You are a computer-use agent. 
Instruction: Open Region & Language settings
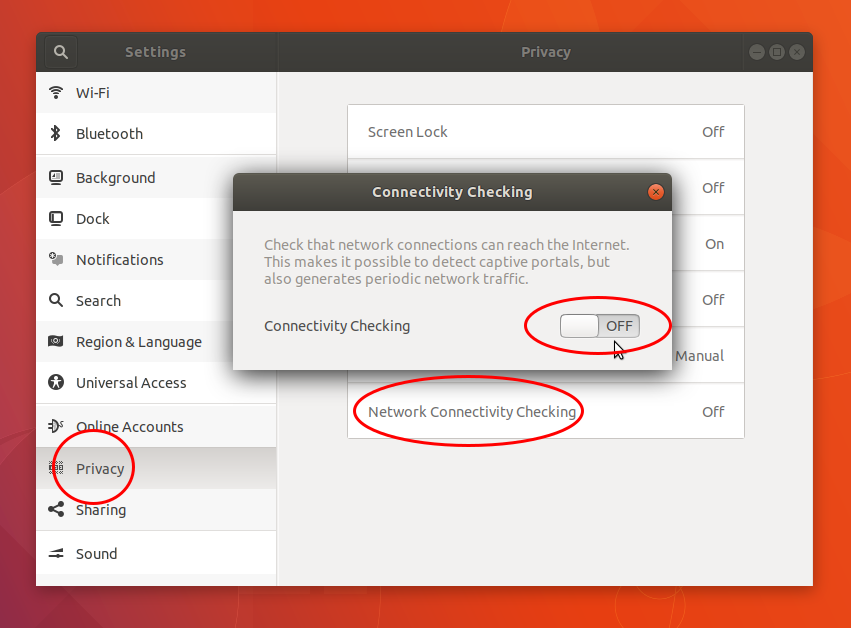156,342
